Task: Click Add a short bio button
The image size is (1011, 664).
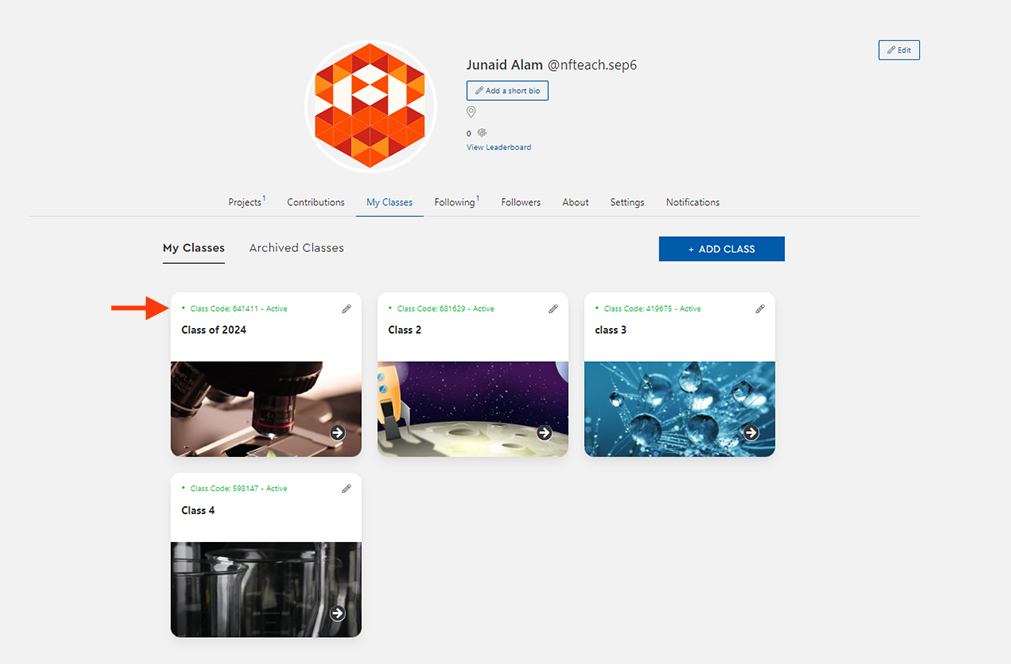Action: click(x=507, y=91)
